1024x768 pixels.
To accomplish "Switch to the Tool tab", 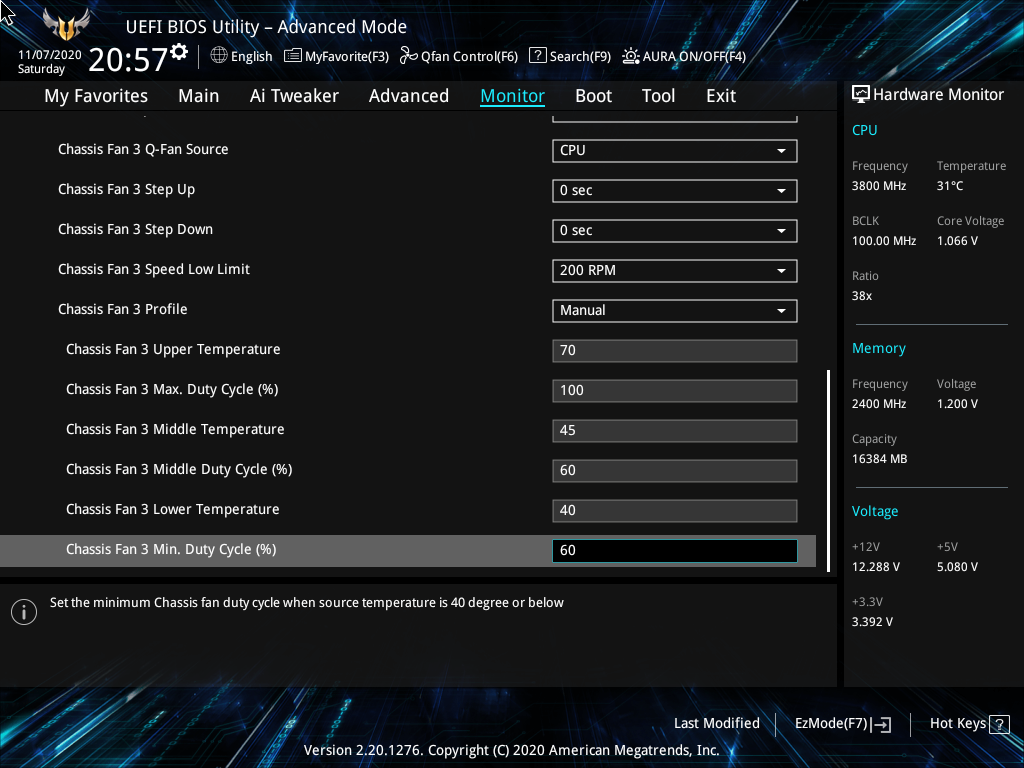I will 658,96.
